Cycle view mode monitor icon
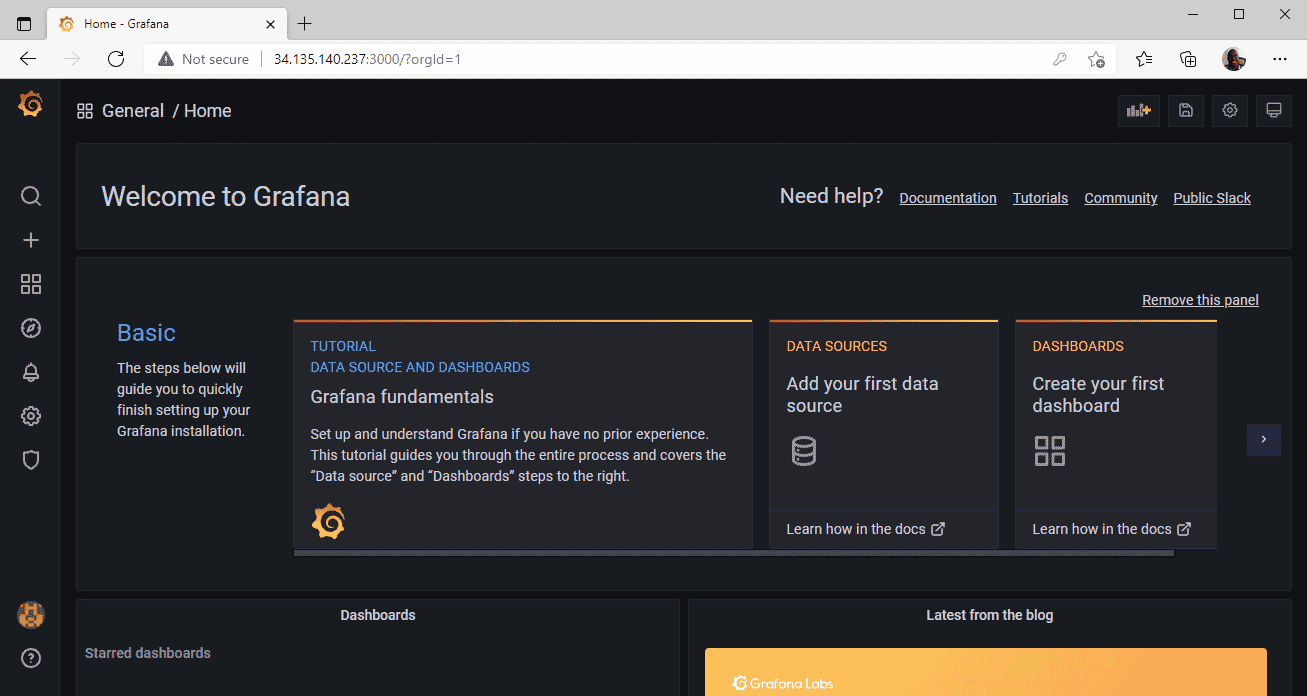The image size is (1307, 696). coord(1274,111)
